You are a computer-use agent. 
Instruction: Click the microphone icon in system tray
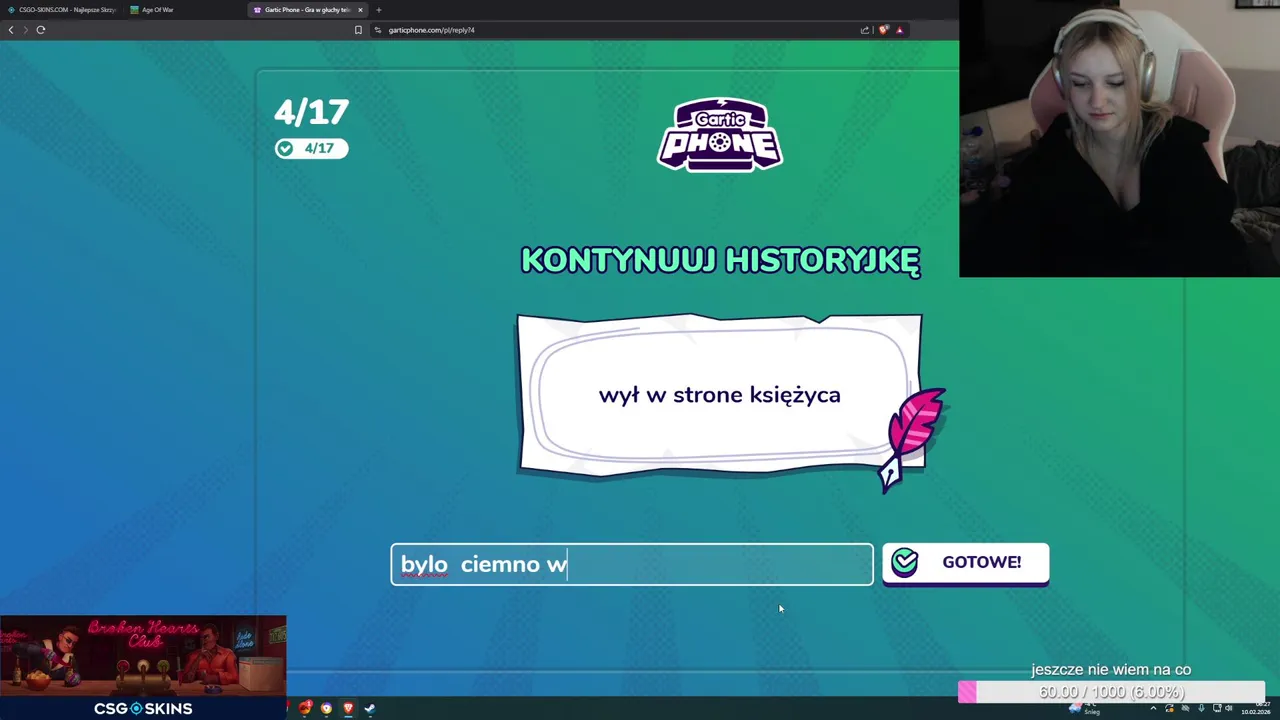1201,708
